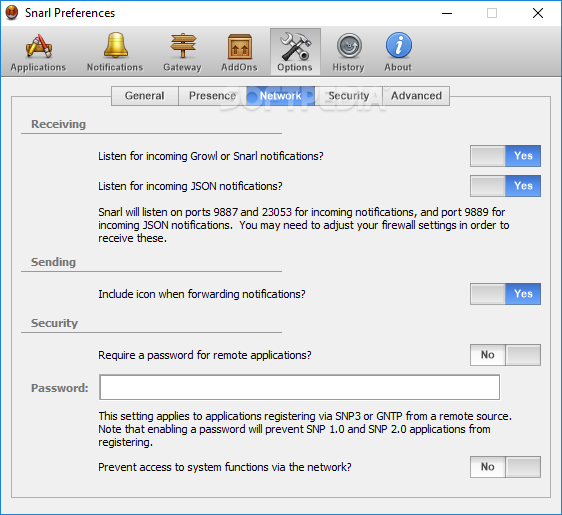Click the Snarl app icon in title bar

[12, 13]
